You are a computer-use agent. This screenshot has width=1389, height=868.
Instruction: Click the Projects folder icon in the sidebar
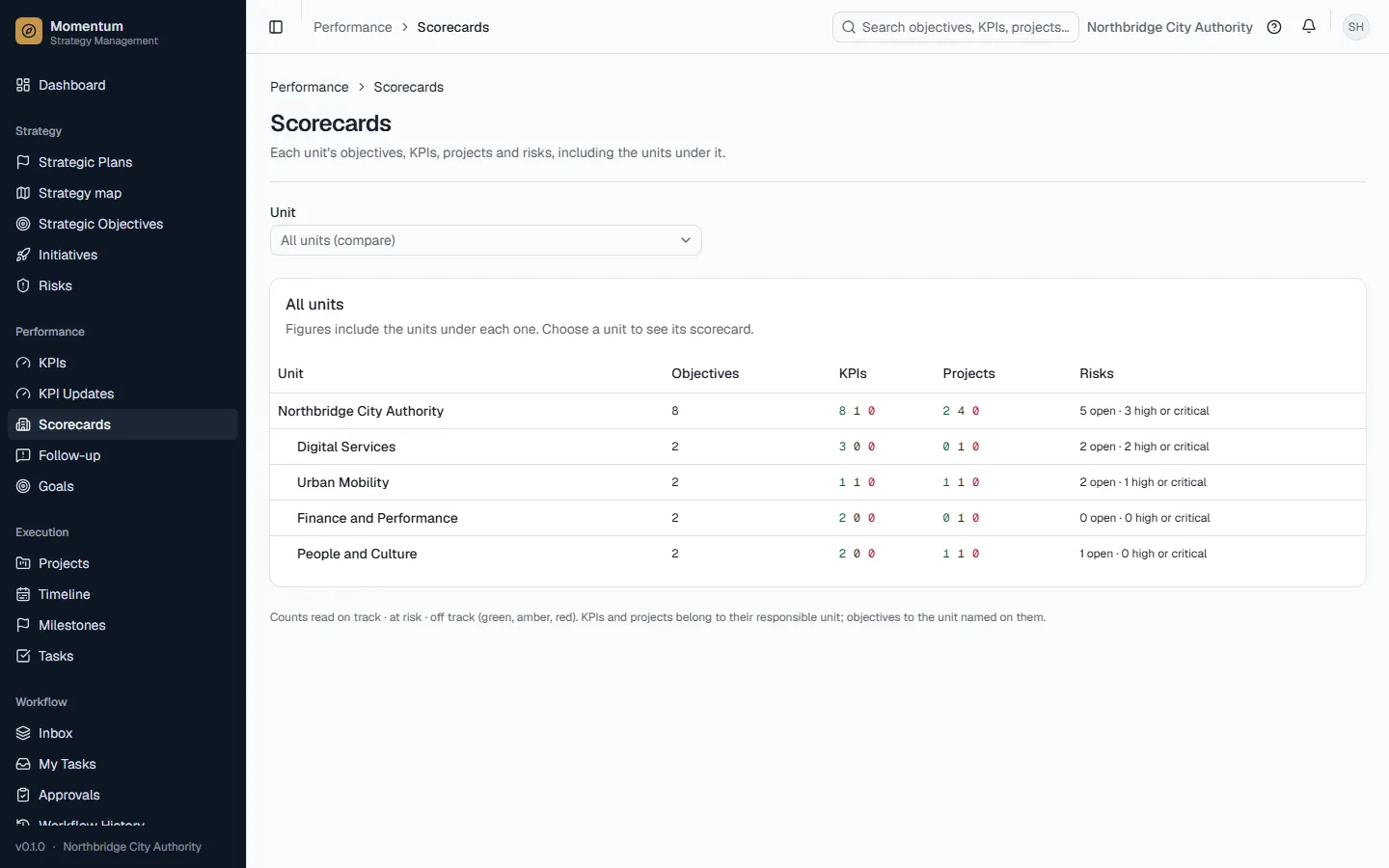point(23,563)
